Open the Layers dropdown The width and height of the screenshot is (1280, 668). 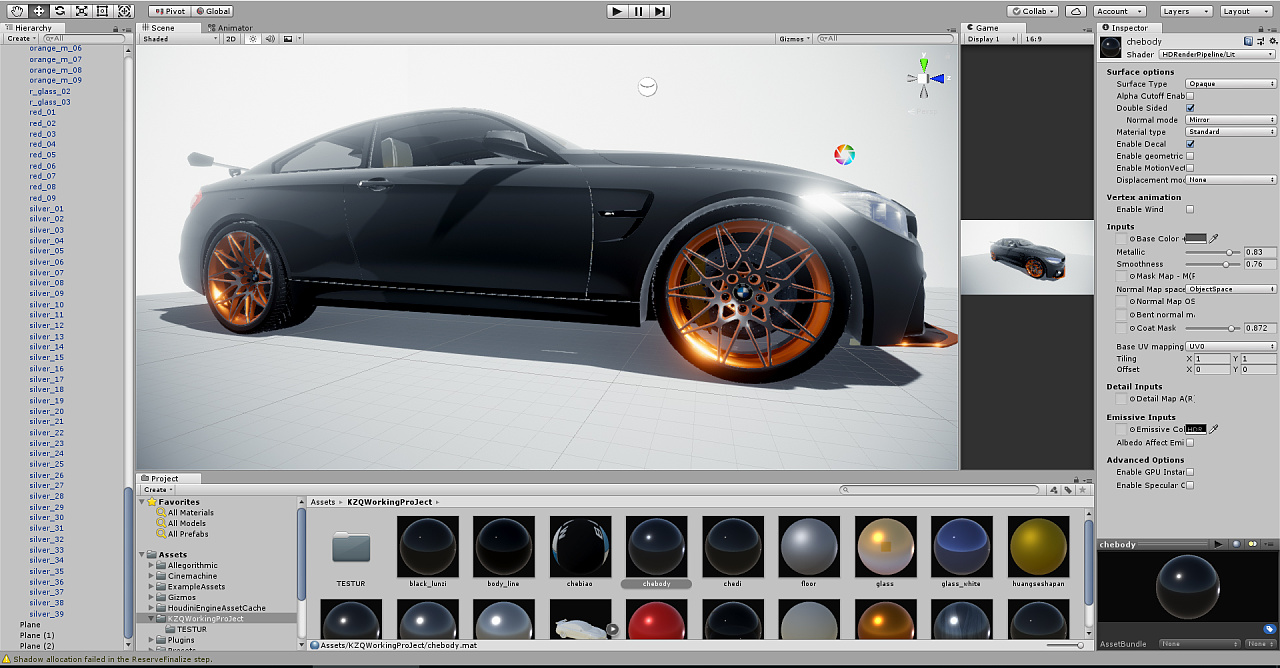[x=1185, y=11]
